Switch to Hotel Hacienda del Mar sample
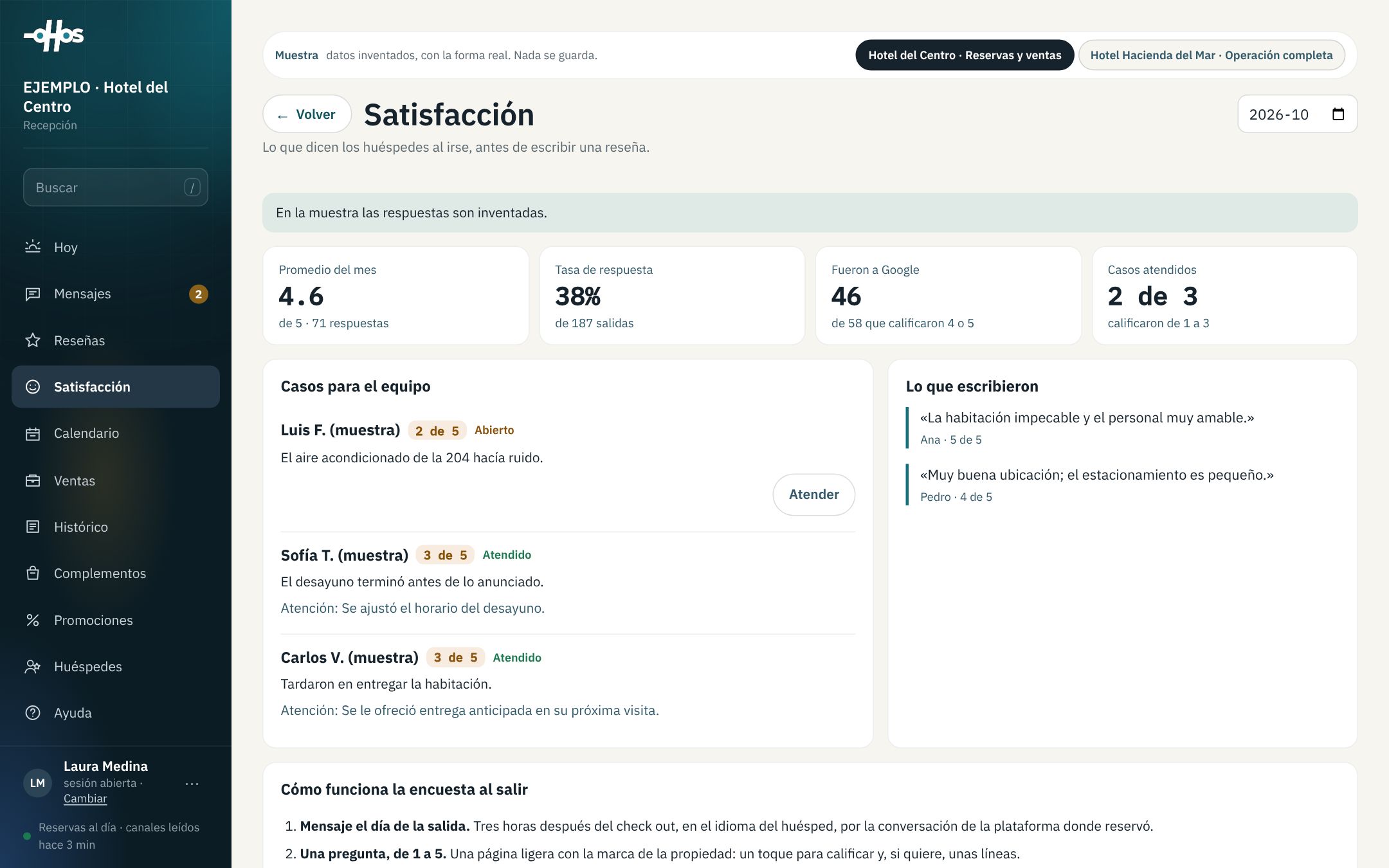The width and height of the screenshot is (1389, 868). point(1212,55)
